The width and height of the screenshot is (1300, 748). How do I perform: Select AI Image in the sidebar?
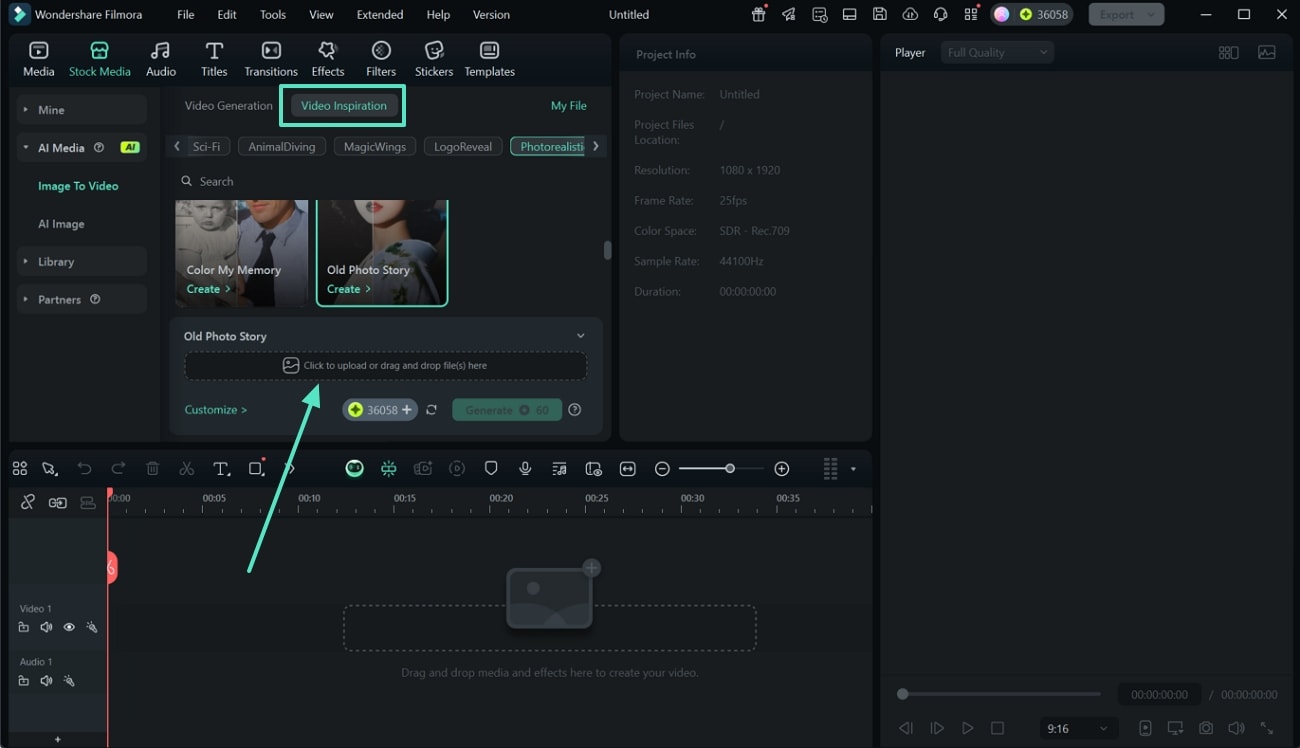[x=61, y=224]
